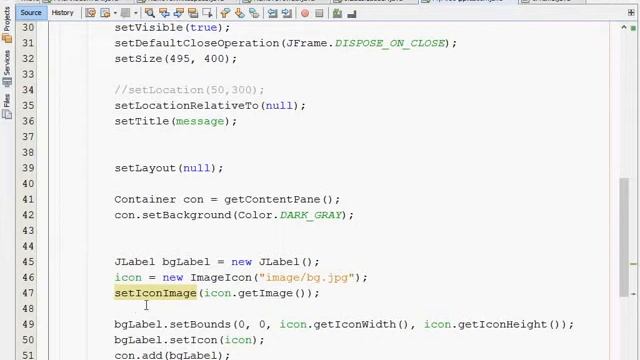Screen dimensions: 640x360
Task: Click Shift Line Right icon
Action: tap(287, 13)
